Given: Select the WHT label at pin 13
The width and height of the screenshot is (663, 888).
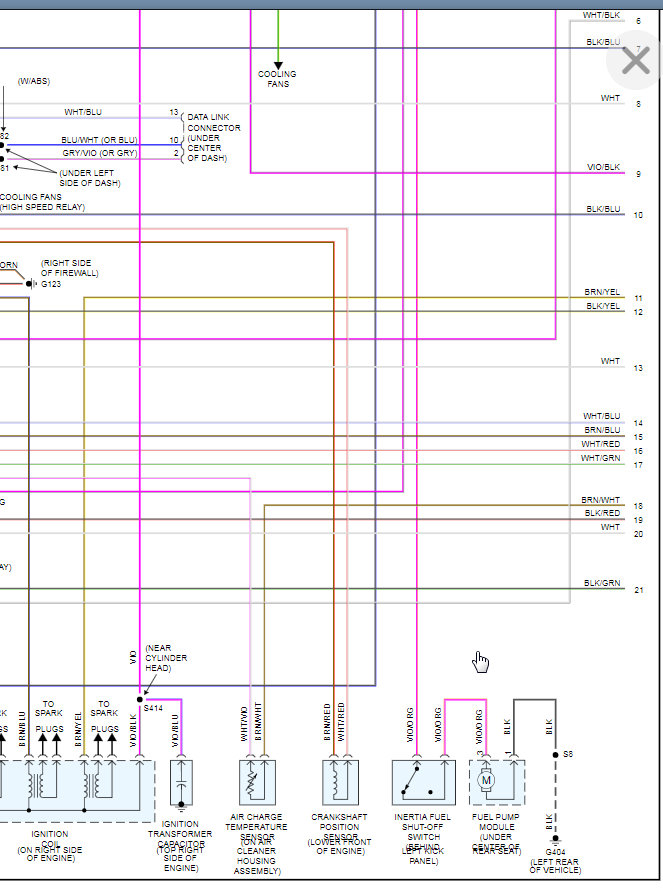Looking at the screenshot, I should pos(610,361).
